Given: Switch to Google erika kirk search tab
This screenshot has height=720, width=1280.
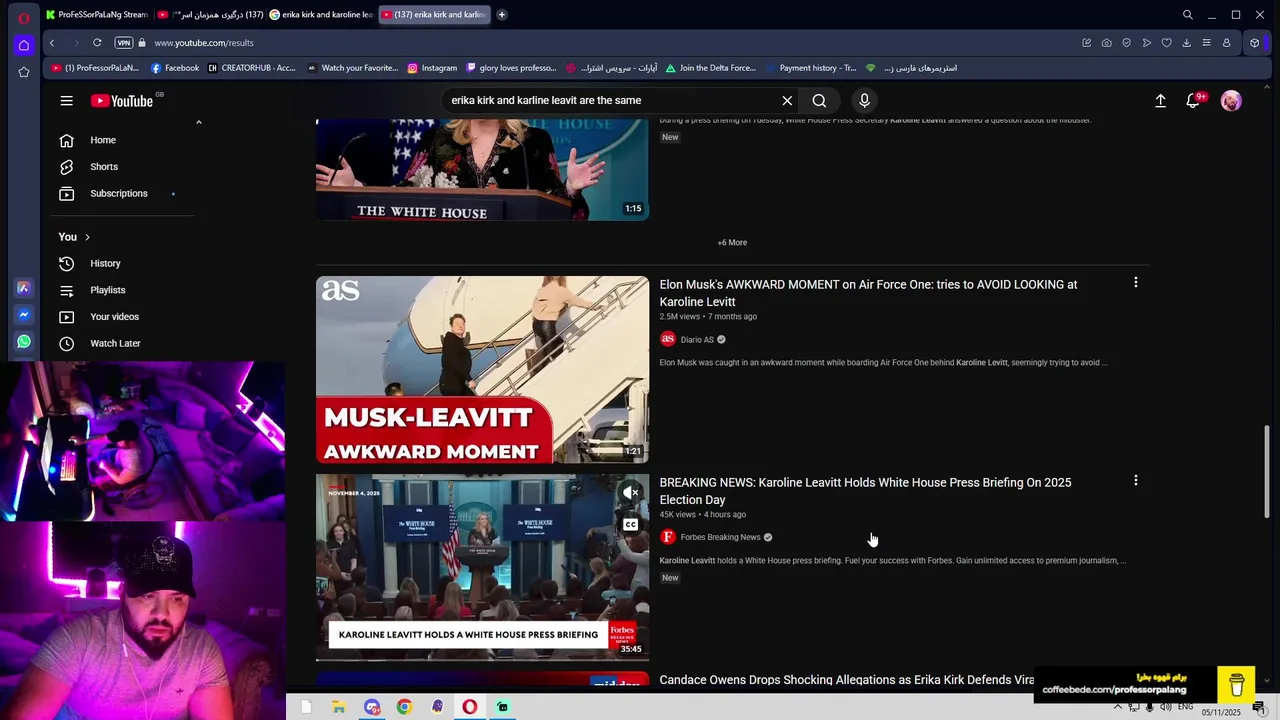Looking at the screenshot, I should (322, 15).
